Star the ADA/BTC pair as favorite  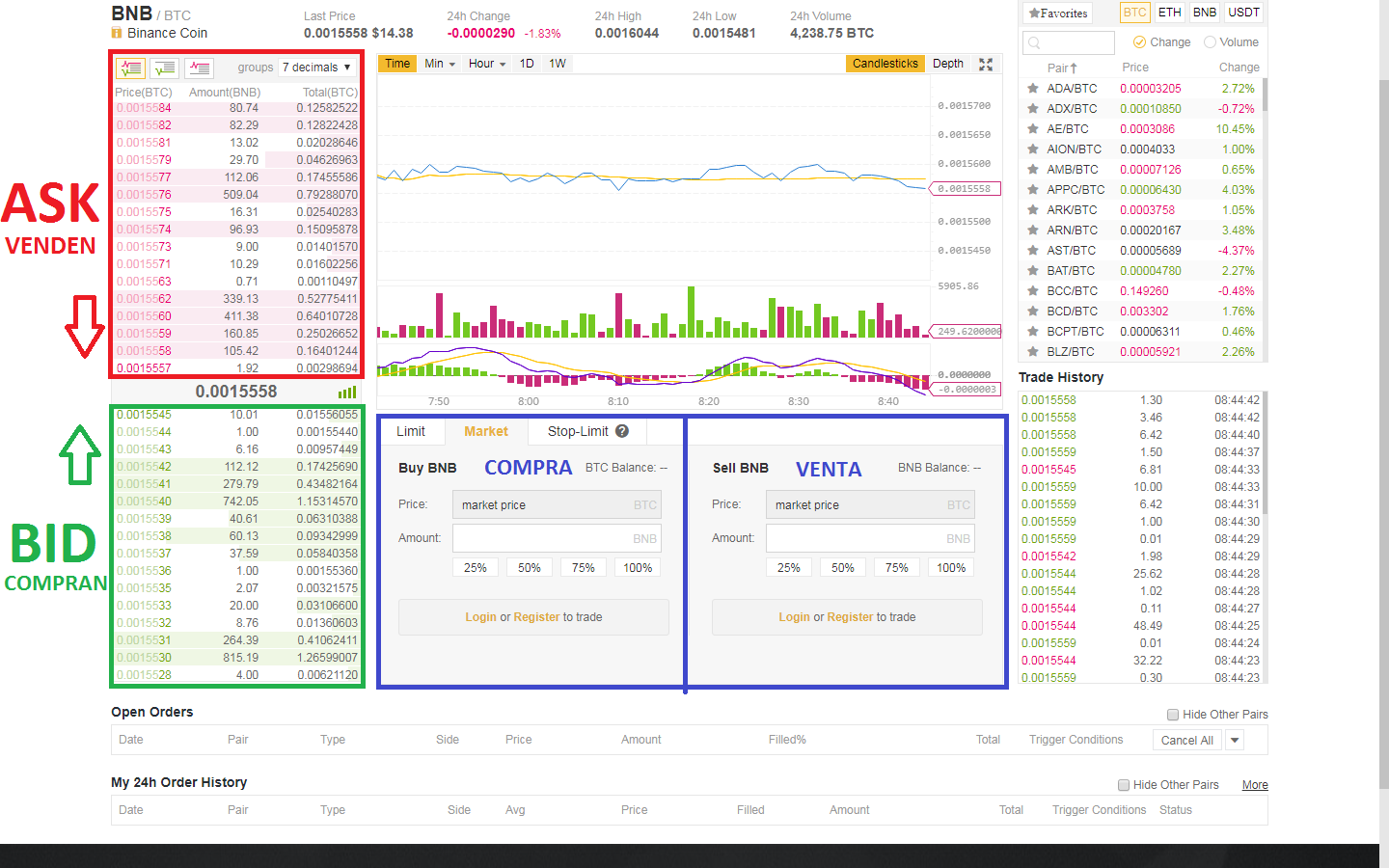point(1033,89)
